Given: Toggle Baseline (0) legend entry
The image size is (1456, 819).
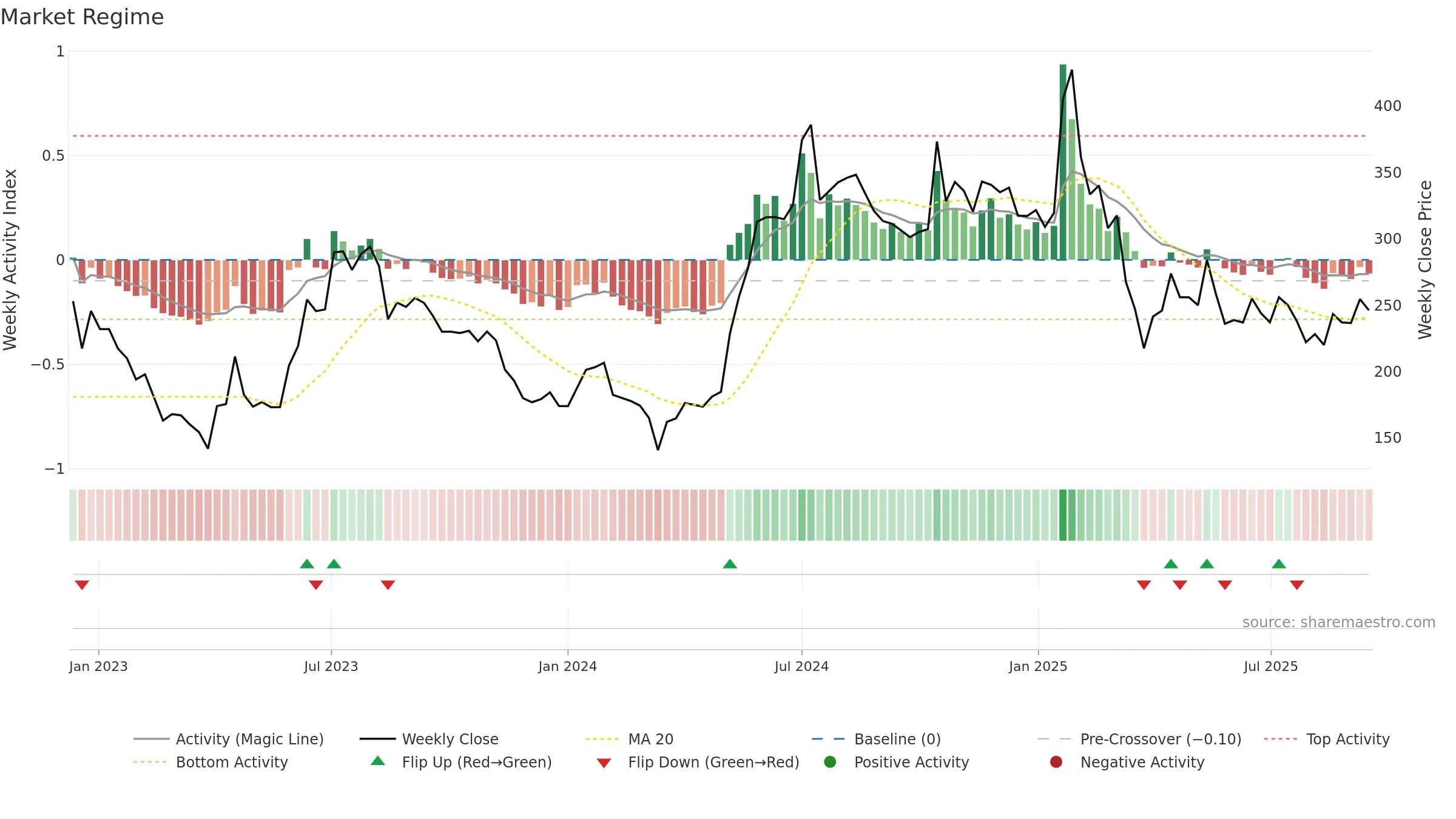Looking at the screenshot, I should click(x=876, y=739).
